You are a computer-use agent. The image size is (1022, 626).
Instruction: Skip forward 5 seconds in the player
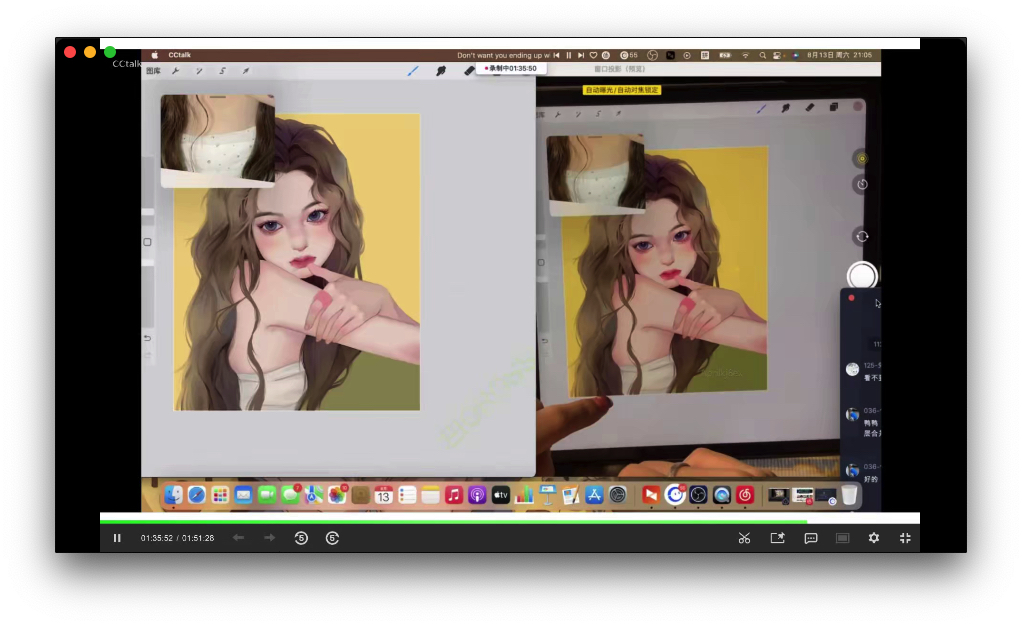[332, 538]
